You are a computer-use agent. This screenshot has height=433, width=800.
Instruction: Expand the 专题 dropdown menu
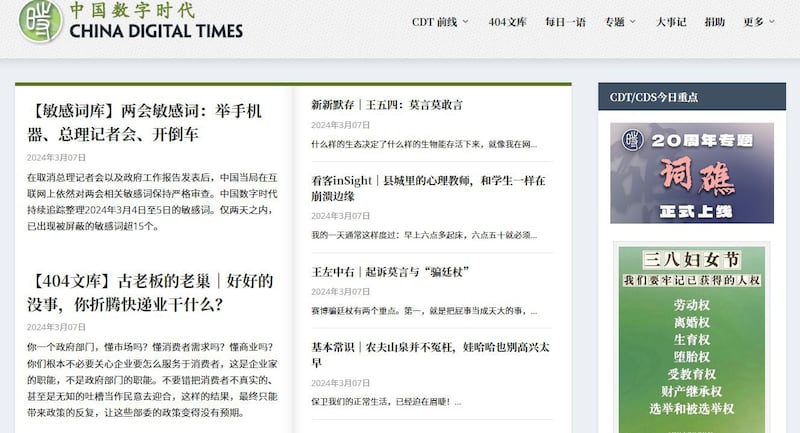point(619,21)
